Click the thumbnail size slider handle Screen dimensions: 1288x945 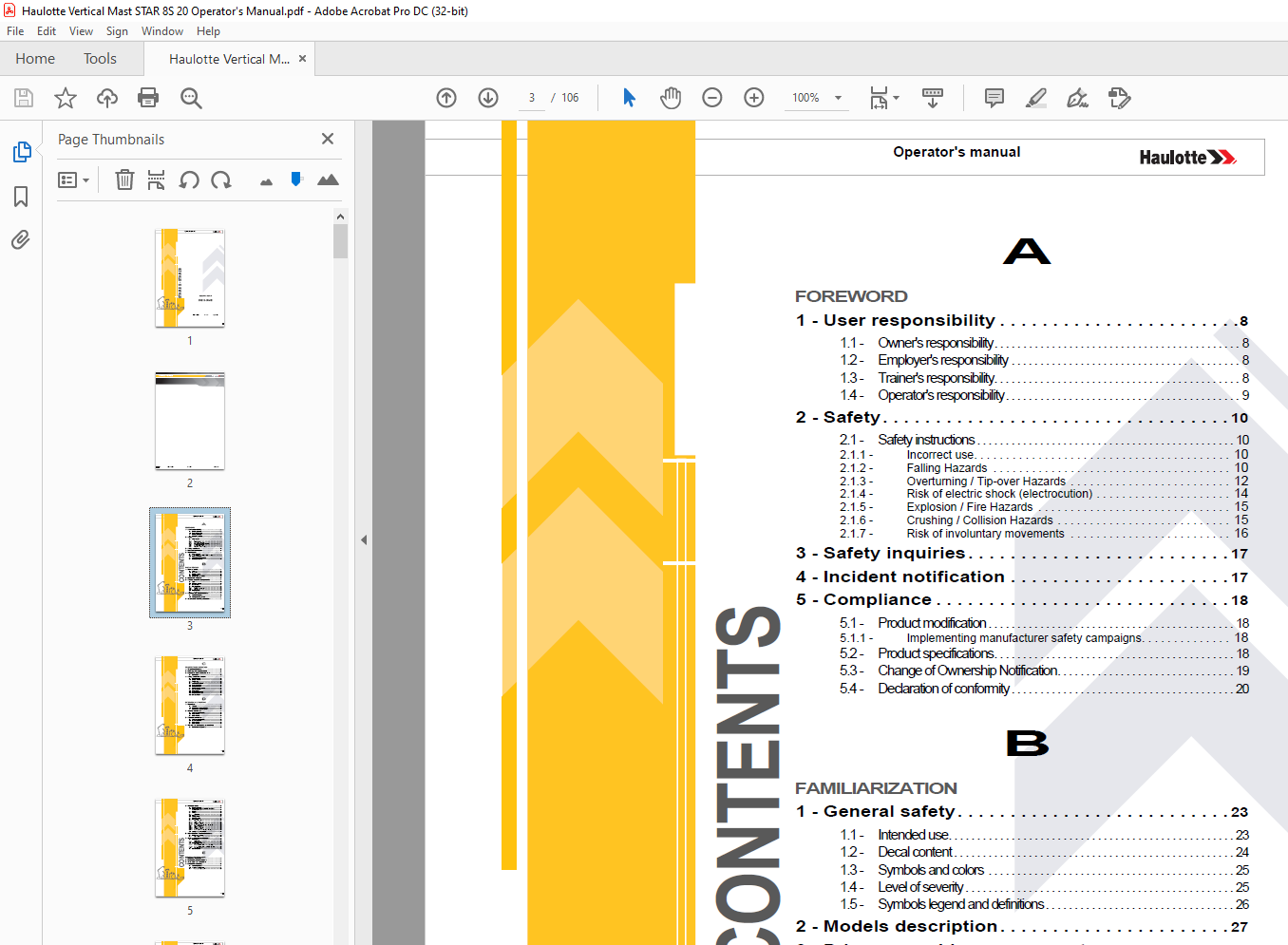pos(296,179)
